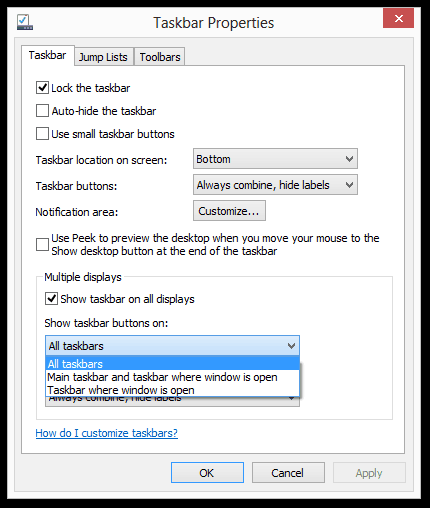Open the Toolbars tab
The width and height of the screenshot is (430, 508).
coord(160,57)
